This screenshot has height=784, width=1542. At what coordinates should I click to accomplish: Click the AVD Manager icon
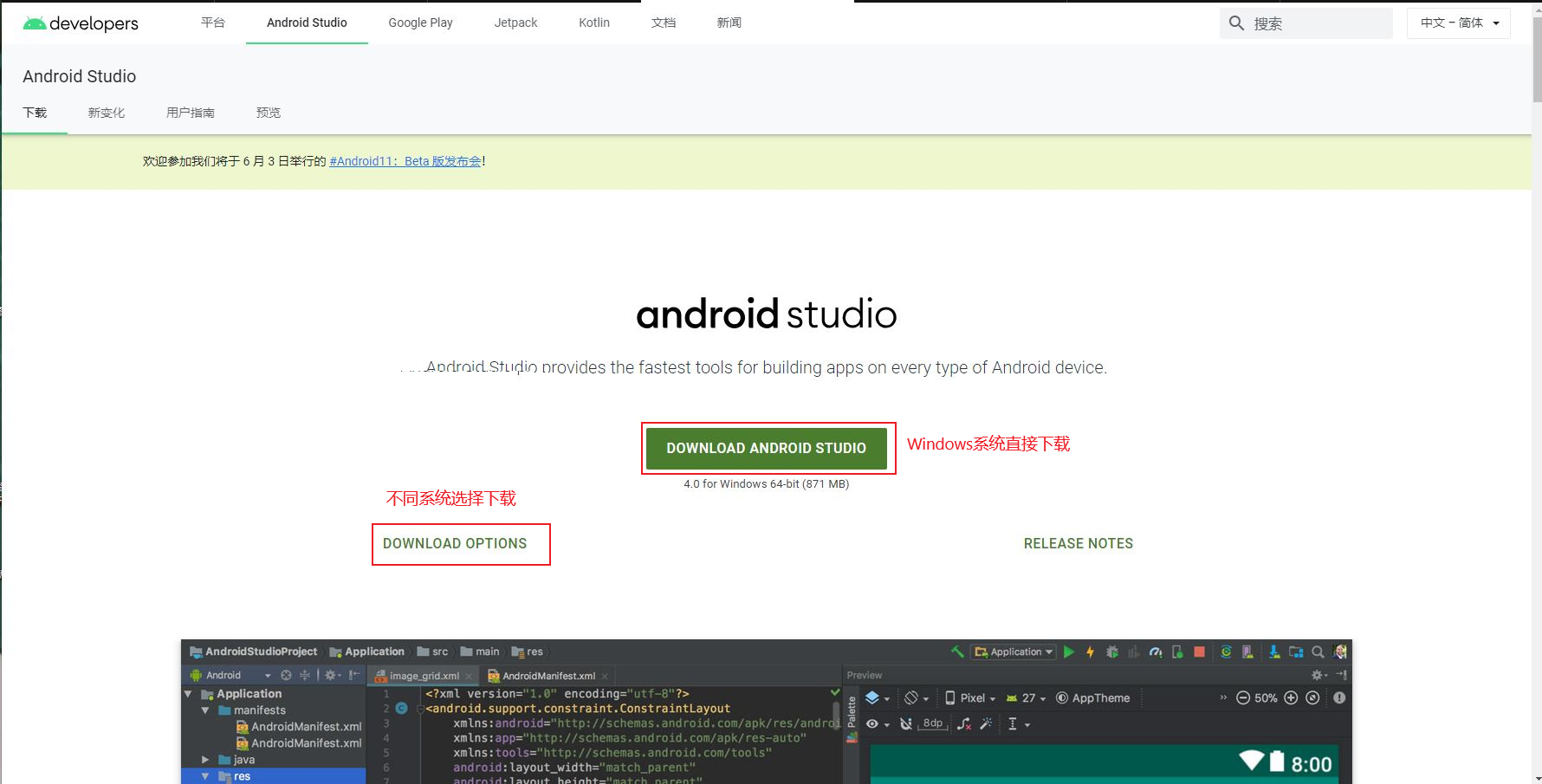pos(1247,651)
